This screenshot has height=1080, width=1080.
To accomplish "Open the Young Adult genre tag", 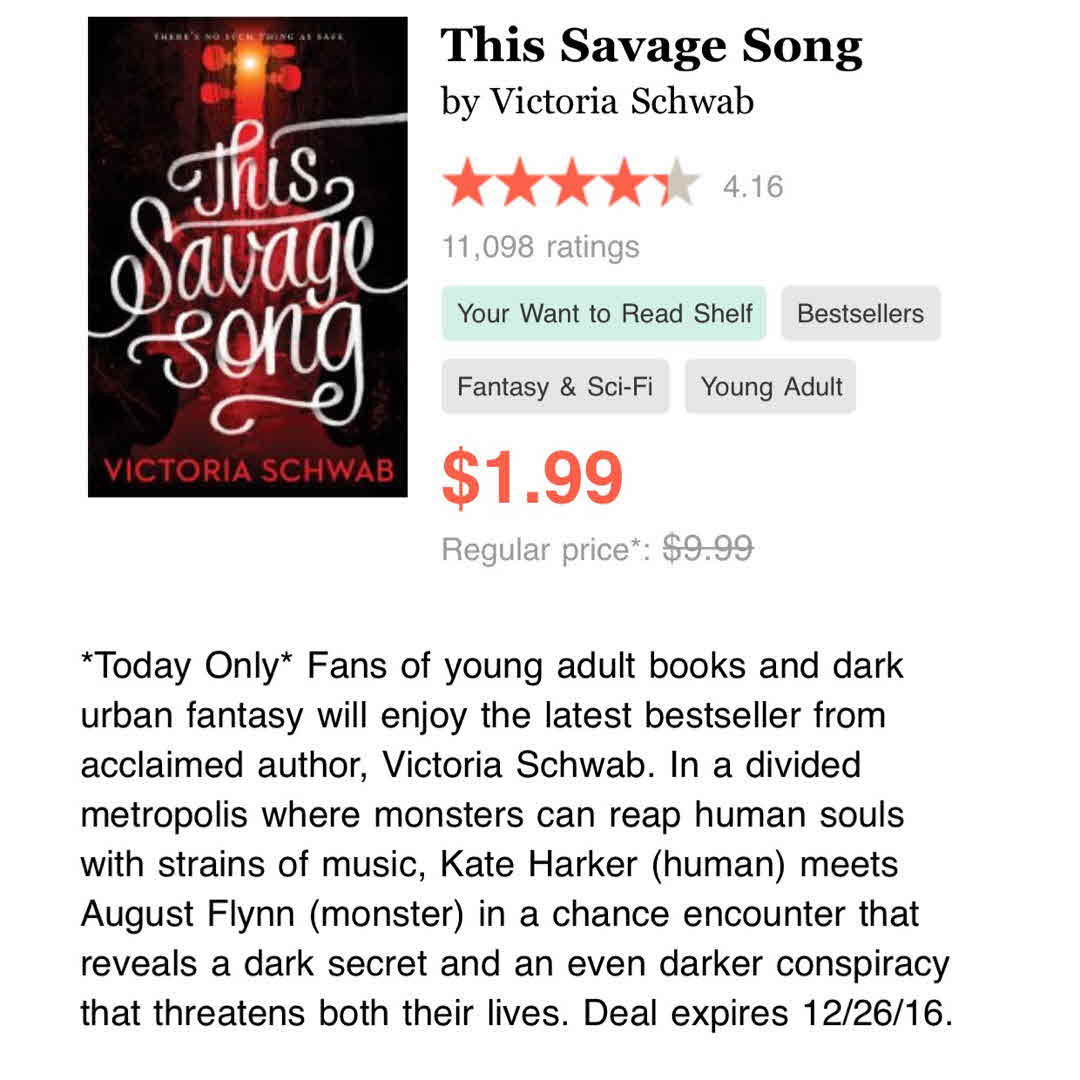I will coord(771,387).
